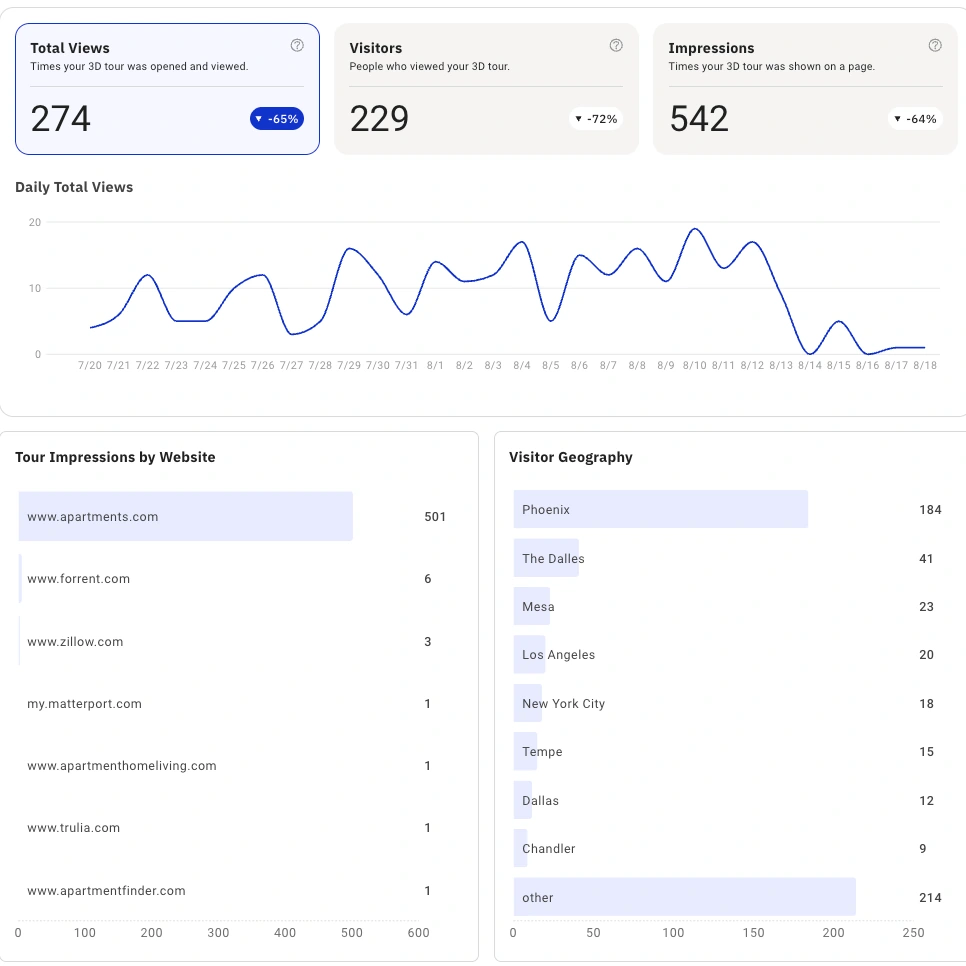Viewport: 966px width, 966px height.
Task: Click the -64% change badge
Action: coord(915,119)
